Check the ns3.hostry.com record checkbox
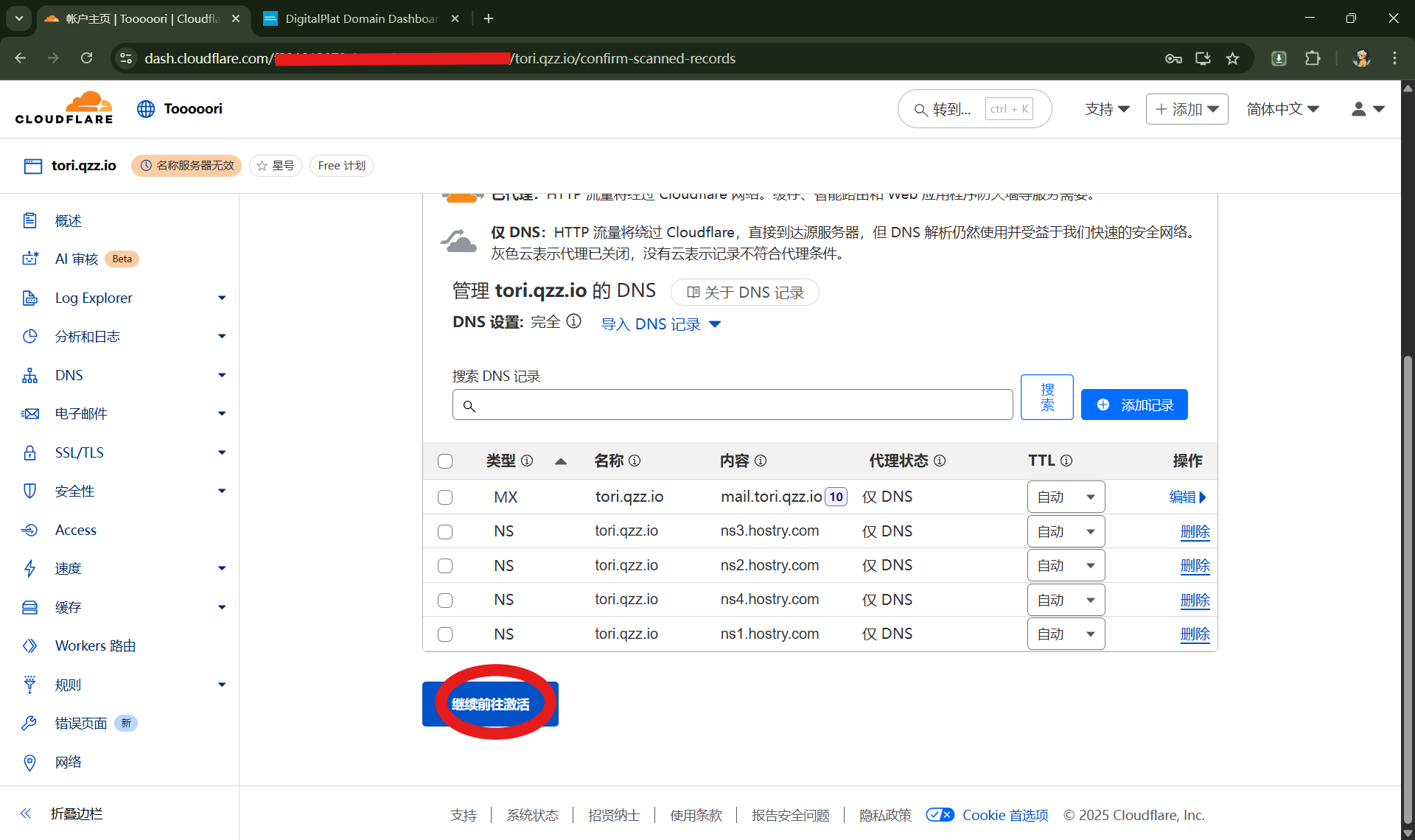The image size is (1415, 840). 445,531
